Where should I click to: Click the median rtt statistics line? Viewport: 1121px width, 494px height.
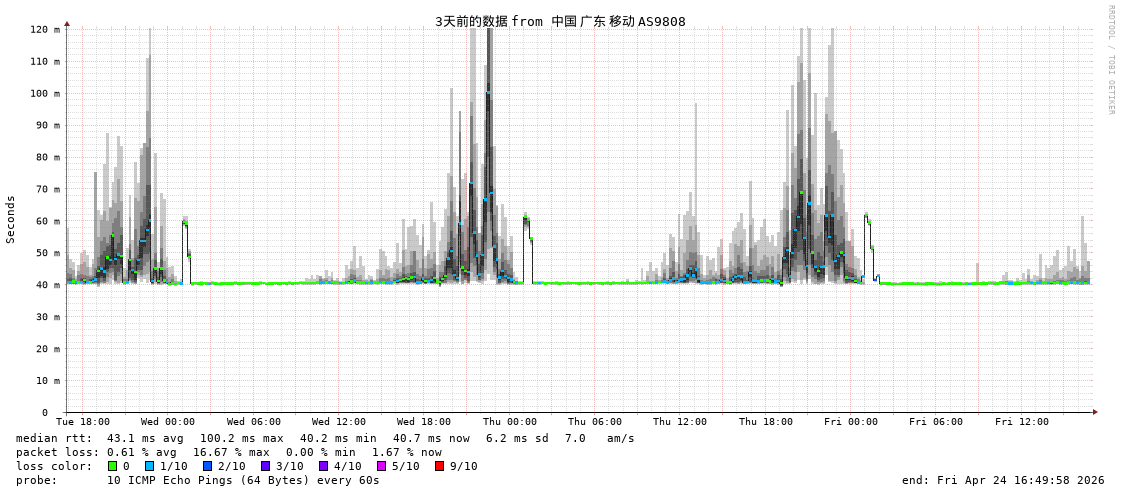pyautogui.click(x=325, y=438)
